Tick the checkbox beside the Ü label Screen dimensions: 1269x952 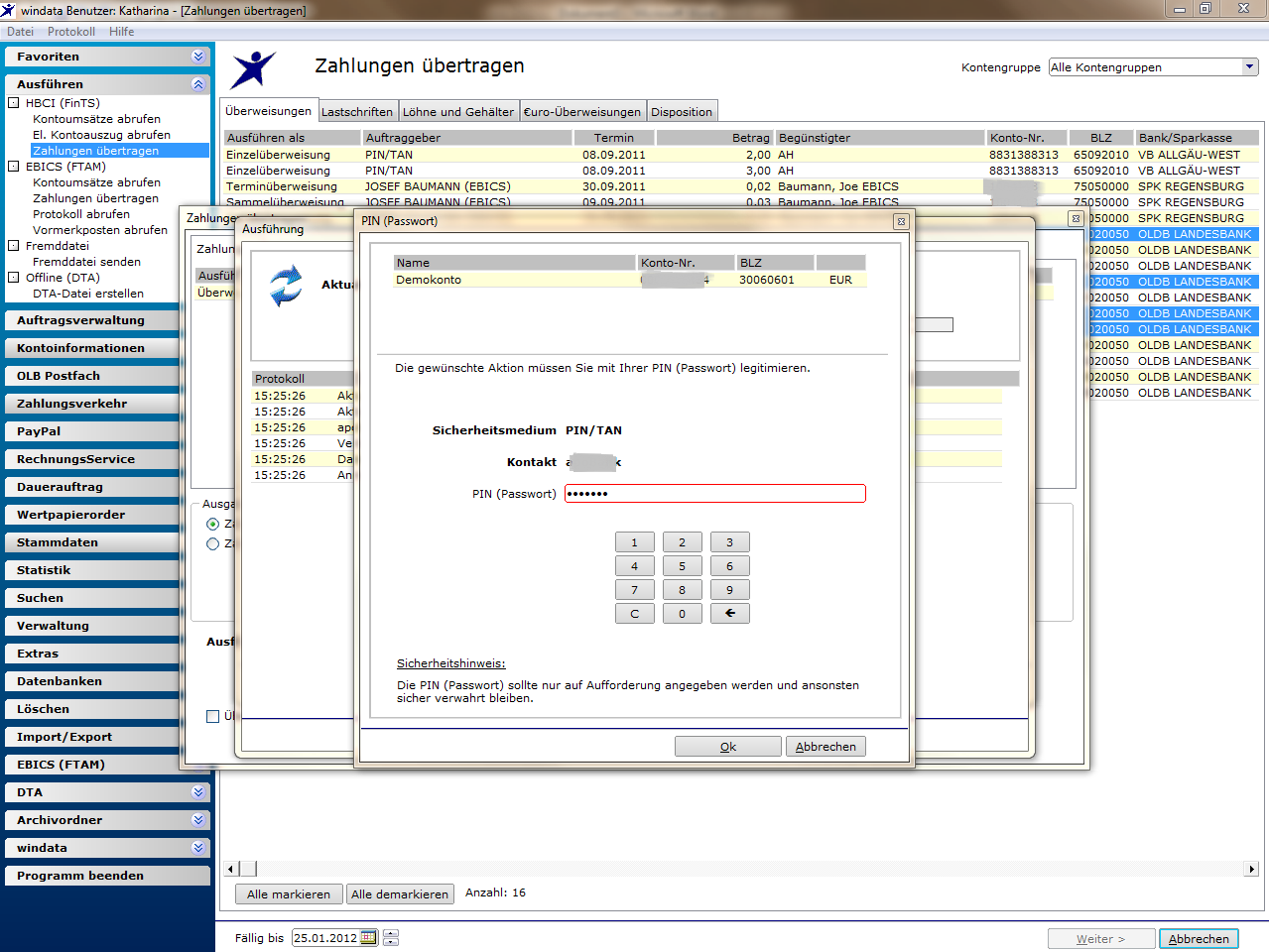point(212,716)
